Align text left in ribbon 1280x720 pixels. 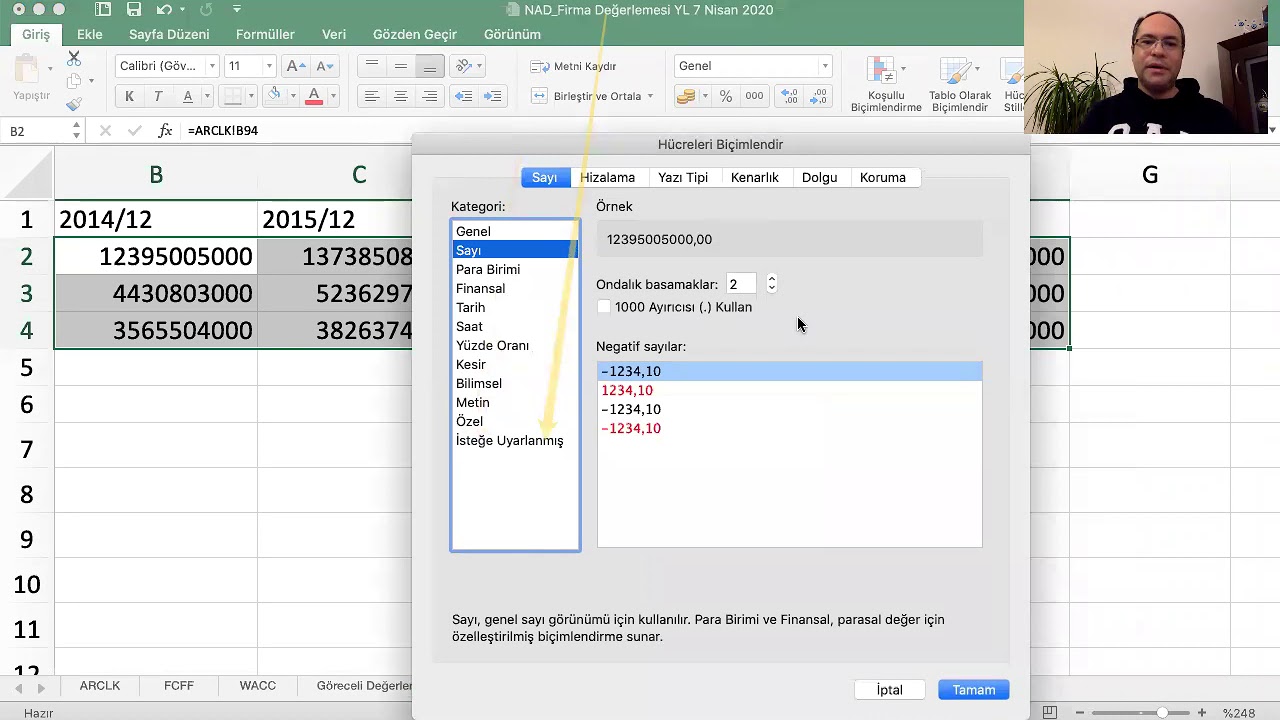coord(372,96)
